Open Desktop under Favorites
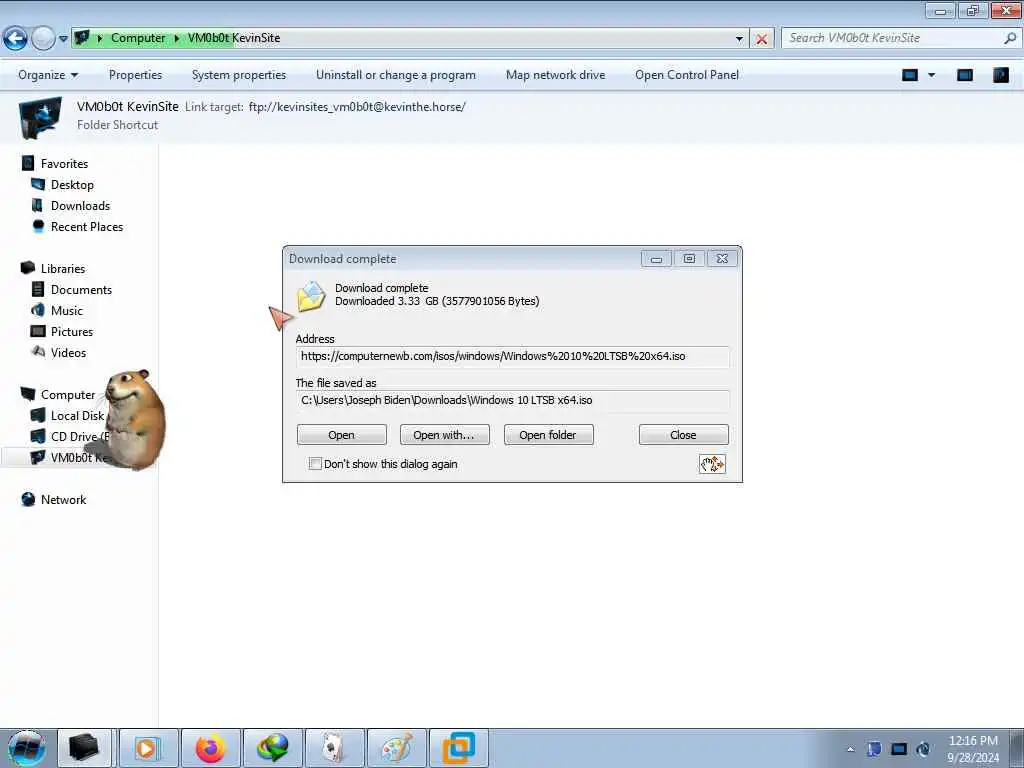 coord(72,185)
